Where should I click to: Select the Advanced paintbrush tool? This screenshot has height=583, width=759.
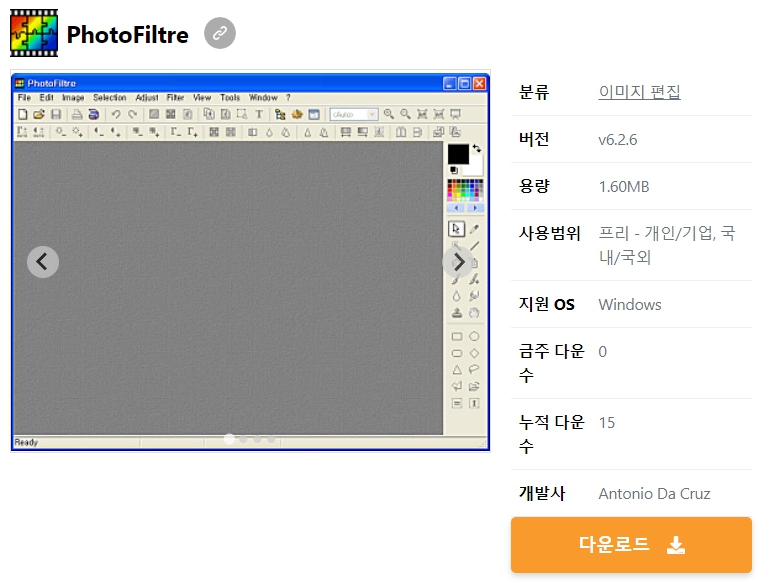click(x=474, y=279)
